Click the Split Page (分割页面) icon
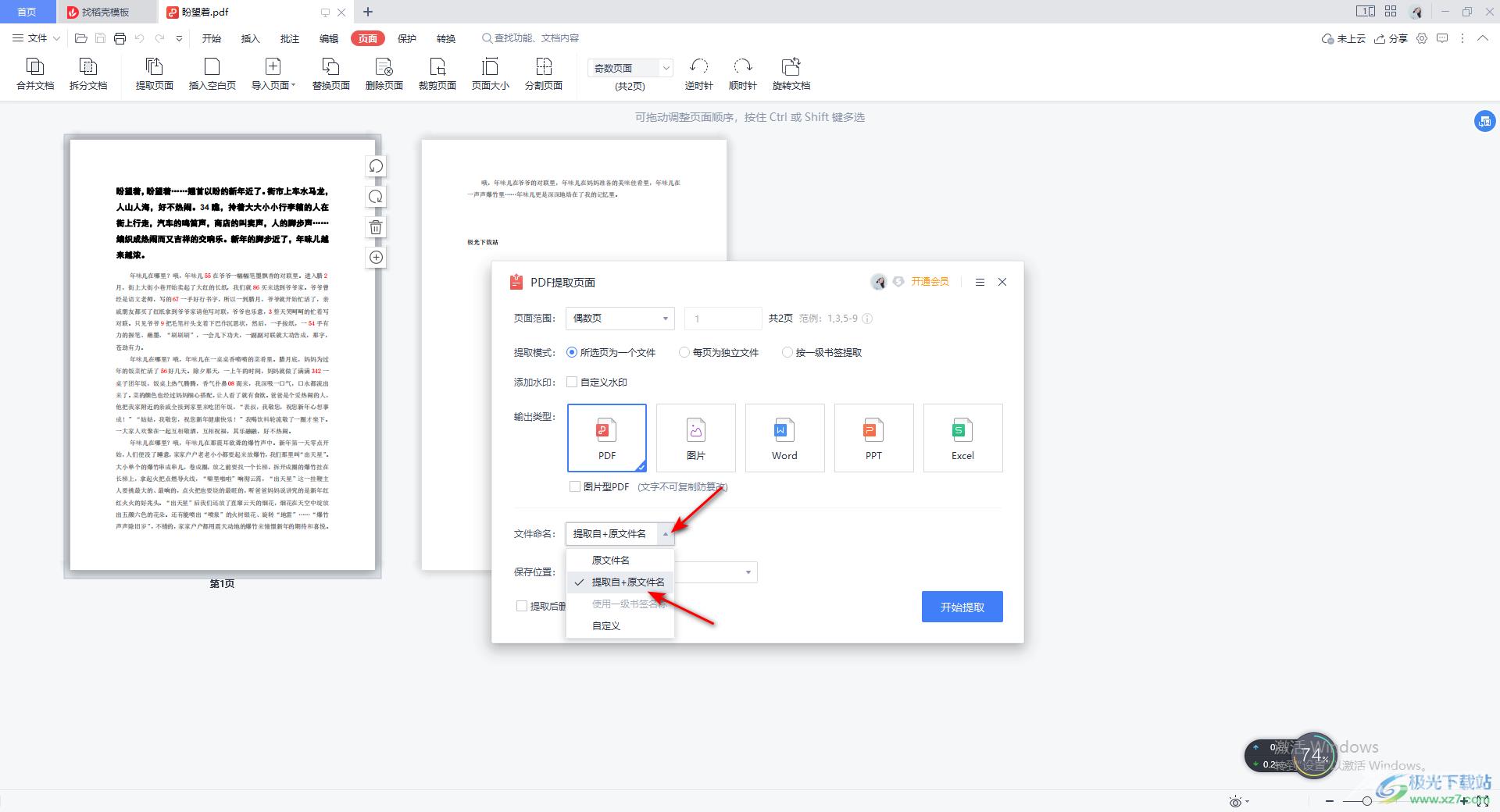The height and width of the screenshot is (812, 1500). coord(544,74)
